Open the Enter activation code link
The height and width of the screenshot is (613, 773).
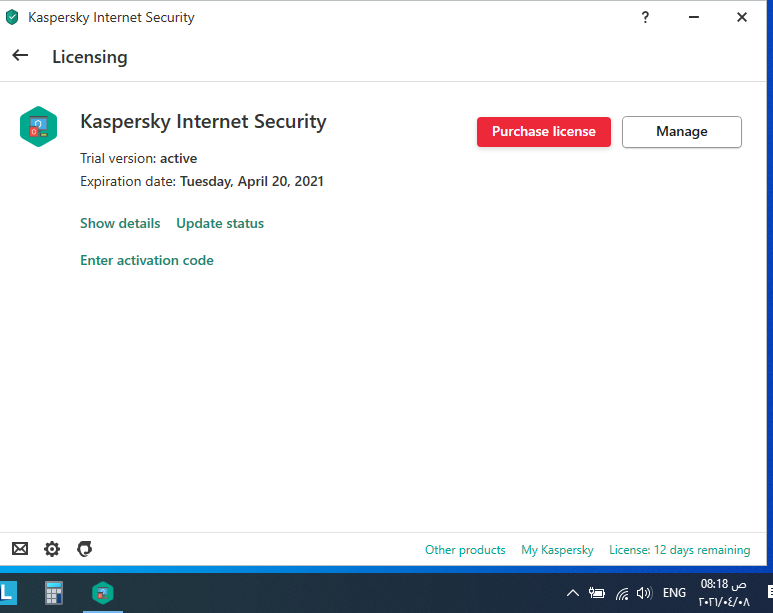coord(147,260)
